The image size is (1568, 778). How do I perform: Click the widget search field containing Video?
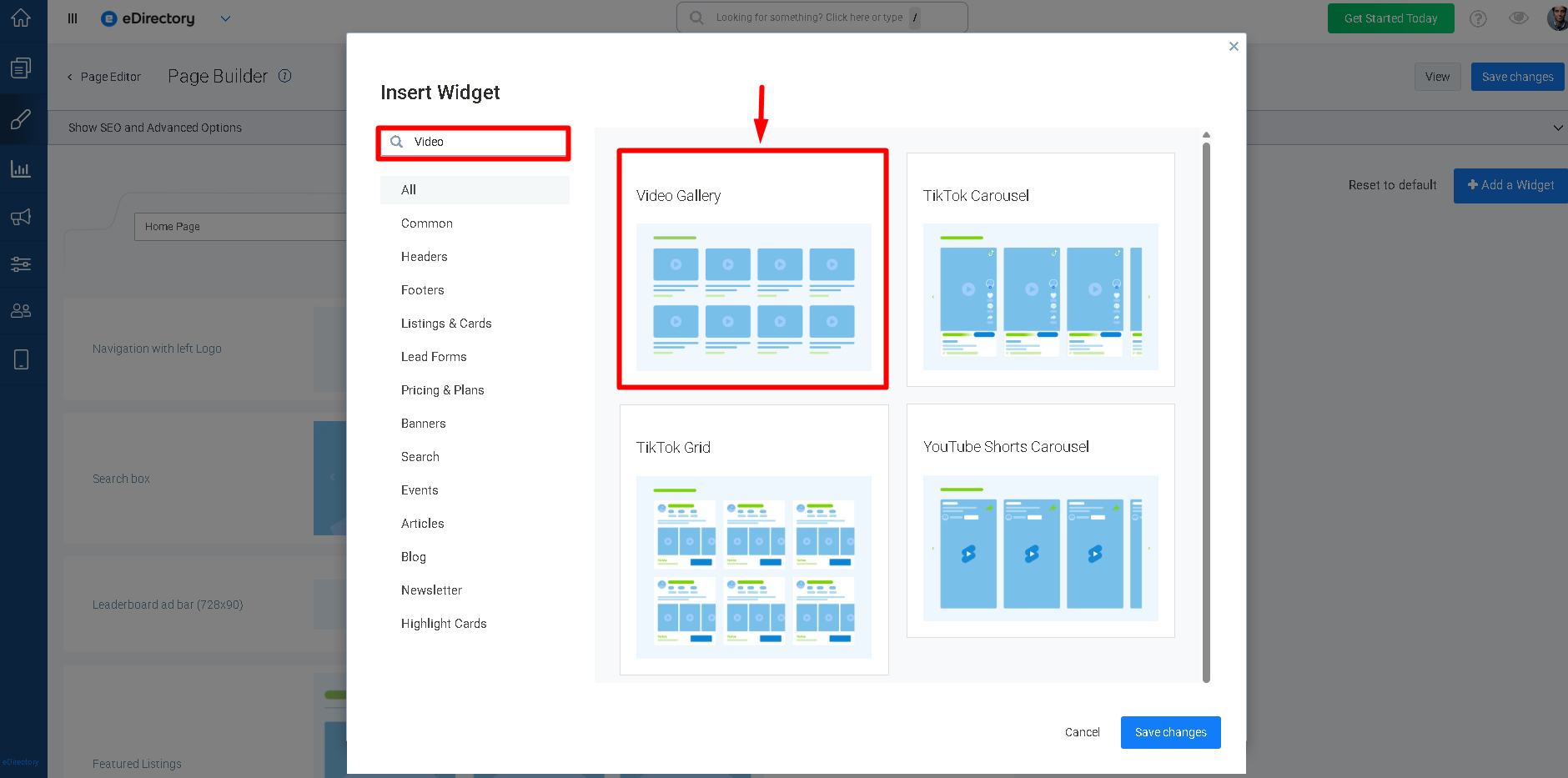tap(474, 143)
